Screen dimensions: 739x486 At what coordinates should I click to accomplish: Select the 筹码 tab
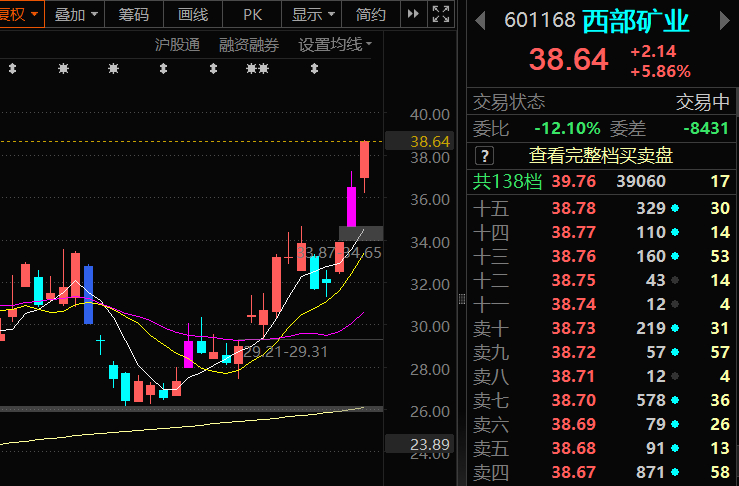[x=133, y=14]
